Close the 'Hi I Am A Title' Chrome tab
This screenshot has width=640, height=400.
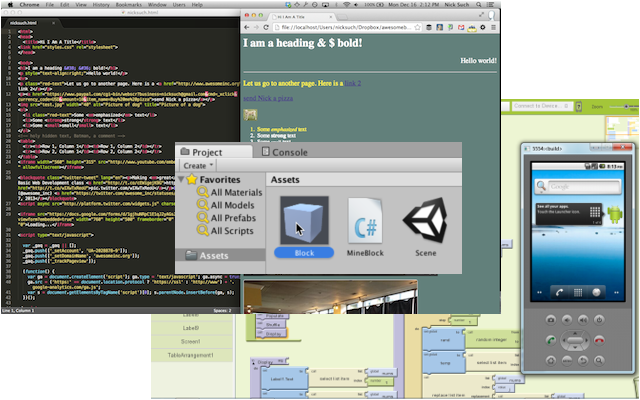coord(331,17)
